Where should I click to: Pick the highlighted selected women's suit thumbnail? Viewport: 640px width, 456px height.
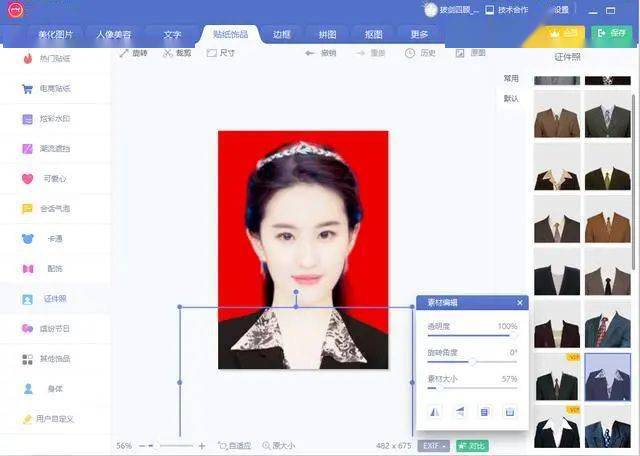pyautogui.click(x=607, y=377)
